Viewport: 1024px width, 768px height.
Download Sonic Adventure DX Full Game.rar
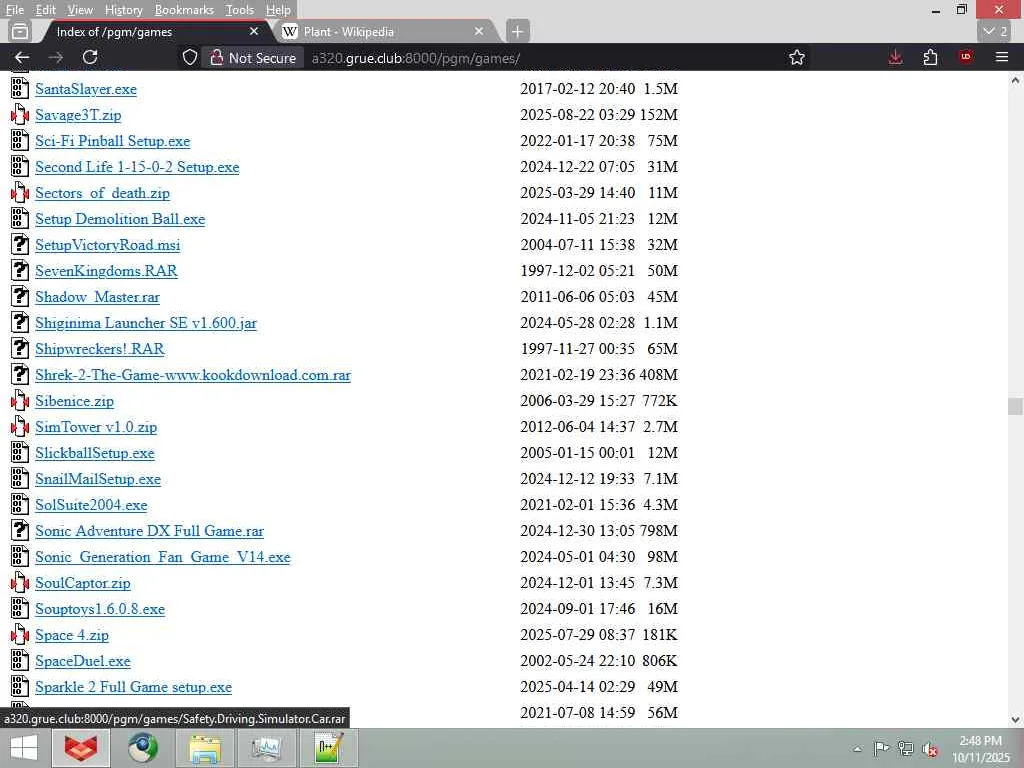pos(150,531)
